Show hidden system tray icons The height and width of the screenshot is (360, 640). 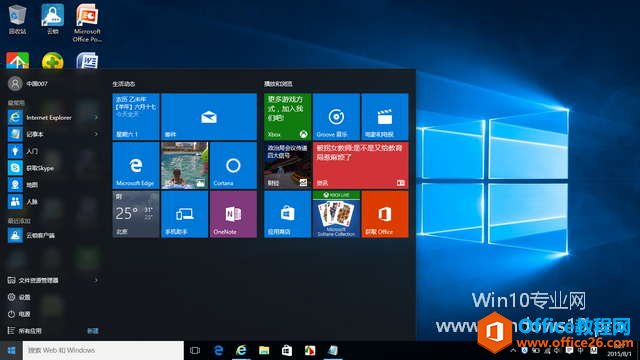(x=513, y=351)
